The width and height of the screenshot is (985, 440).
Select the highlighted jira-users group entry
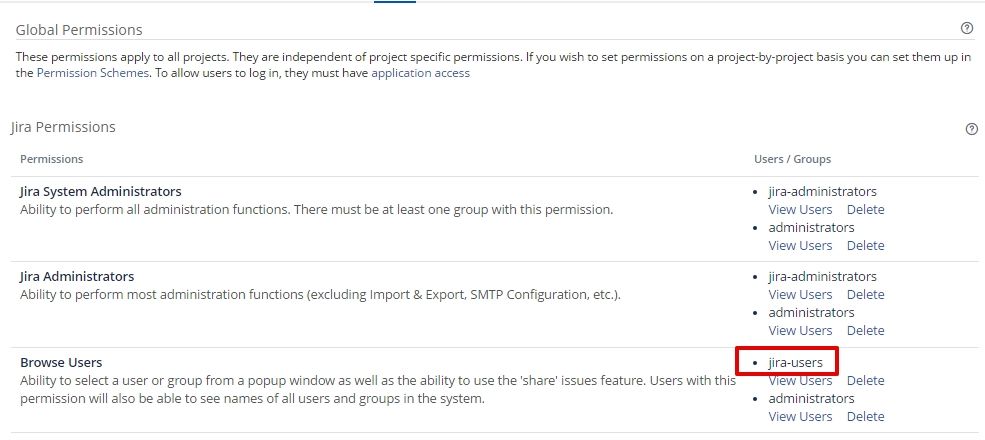(x=795, y=362)
